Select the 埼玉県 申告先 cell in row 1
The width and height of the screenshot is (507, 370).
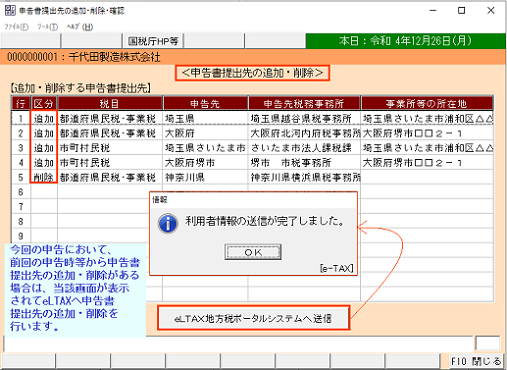point(205,118)
